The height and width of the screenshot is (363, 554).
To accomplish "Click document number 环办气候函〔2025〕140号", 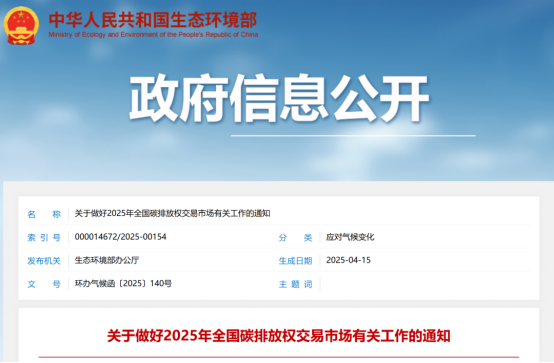I will (123, 283).
